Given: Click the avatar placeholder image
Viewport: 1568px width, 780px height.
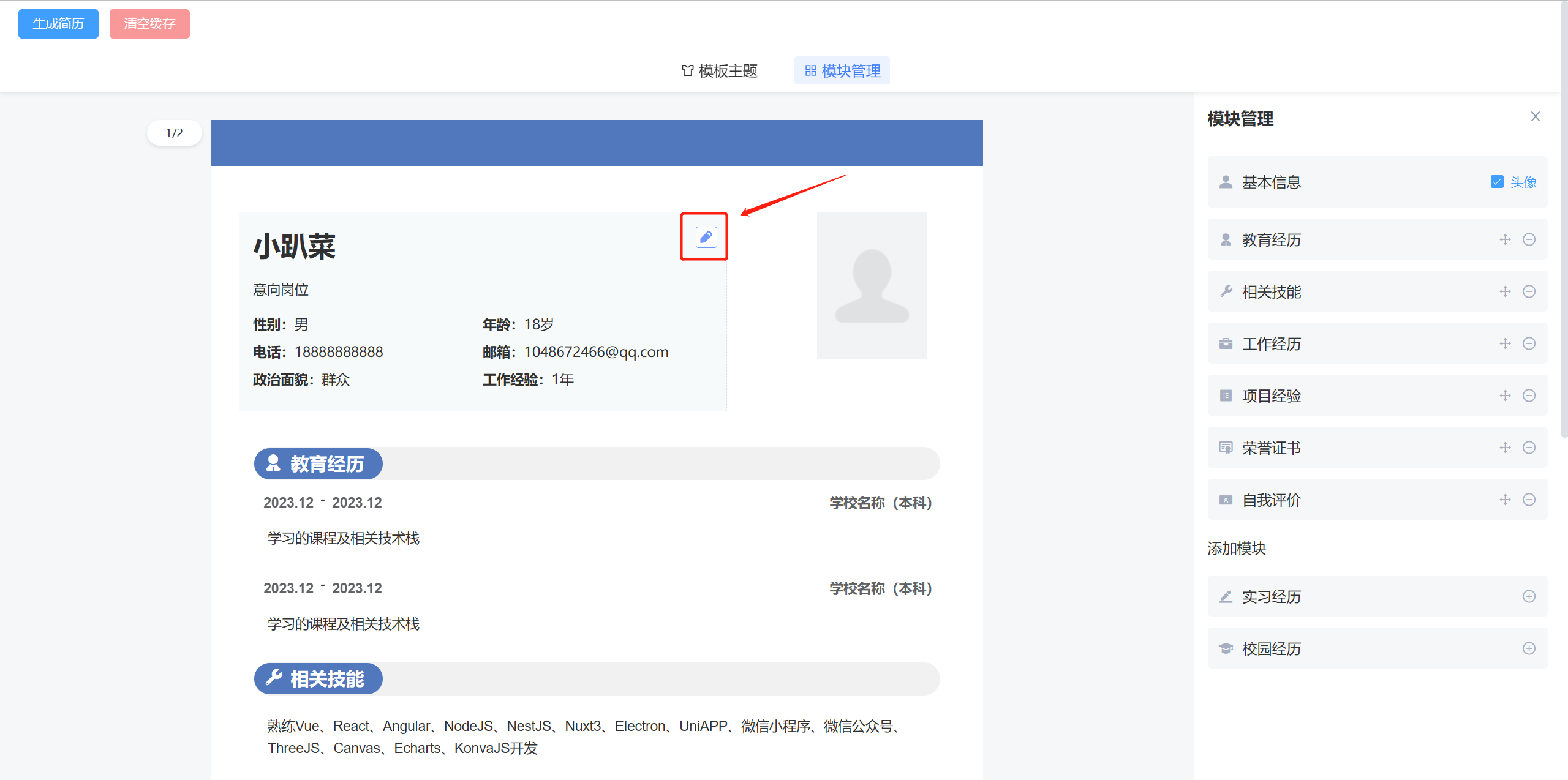Looking at the screenshot, I should coord(872,286).
